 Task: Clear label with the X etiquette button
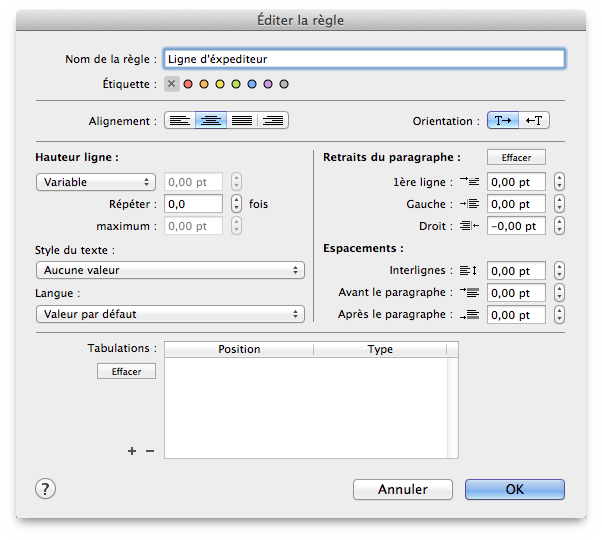pyautogui.click(x=172, y=84)
